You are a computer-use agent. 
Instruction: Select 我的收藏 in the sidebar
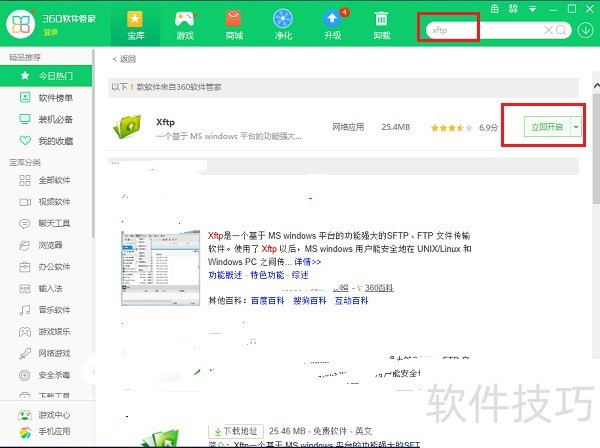click(46, 141)
